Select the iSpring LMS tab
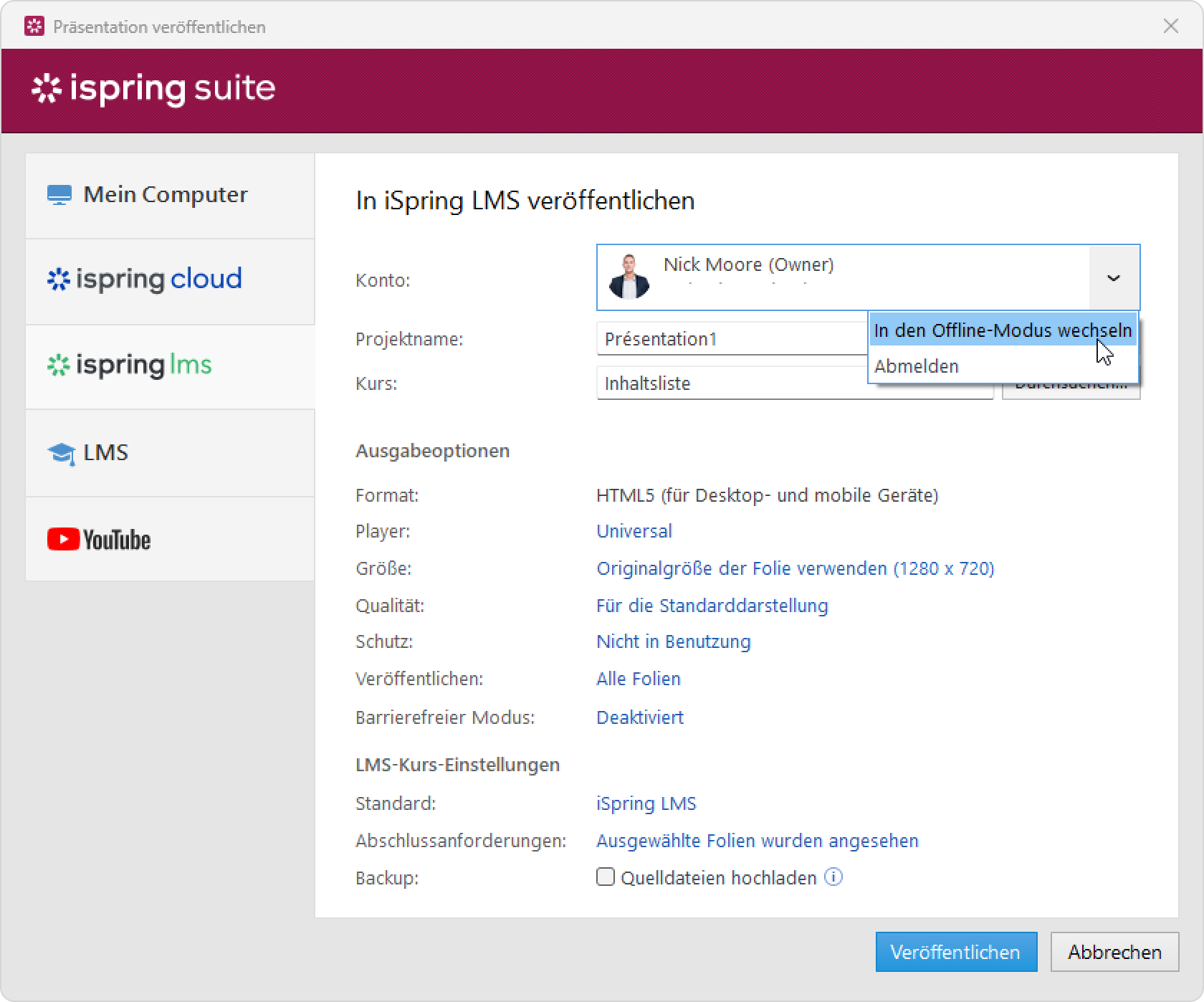The width and height of the screenshot is (1204, 1002). [170, 366]
